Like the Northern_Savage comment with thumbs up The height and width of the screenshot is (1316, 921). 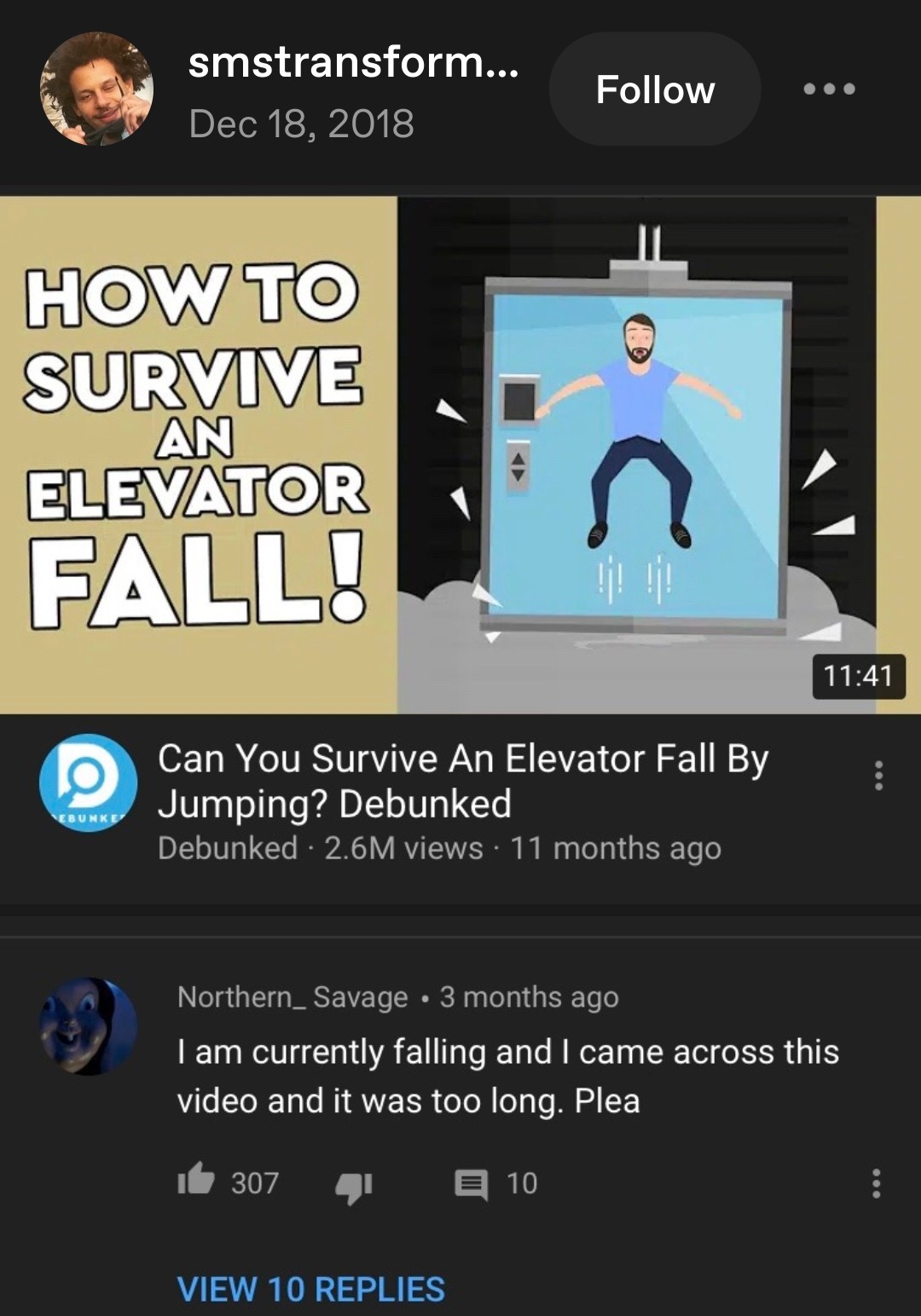195,1180
